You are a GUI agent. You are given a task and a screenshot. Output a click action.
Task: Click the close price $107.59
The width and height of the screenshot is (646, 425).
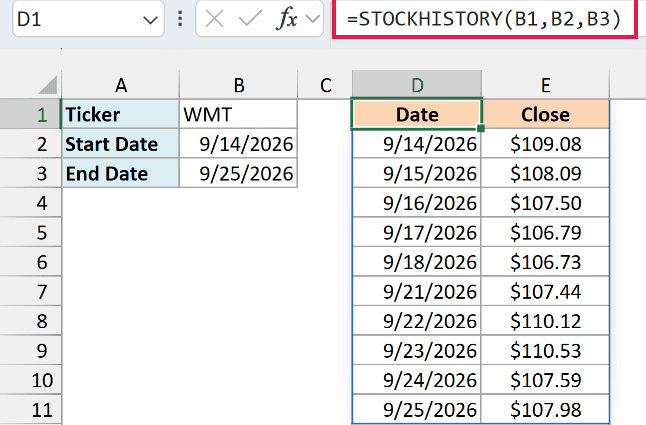tap(545, 380)
